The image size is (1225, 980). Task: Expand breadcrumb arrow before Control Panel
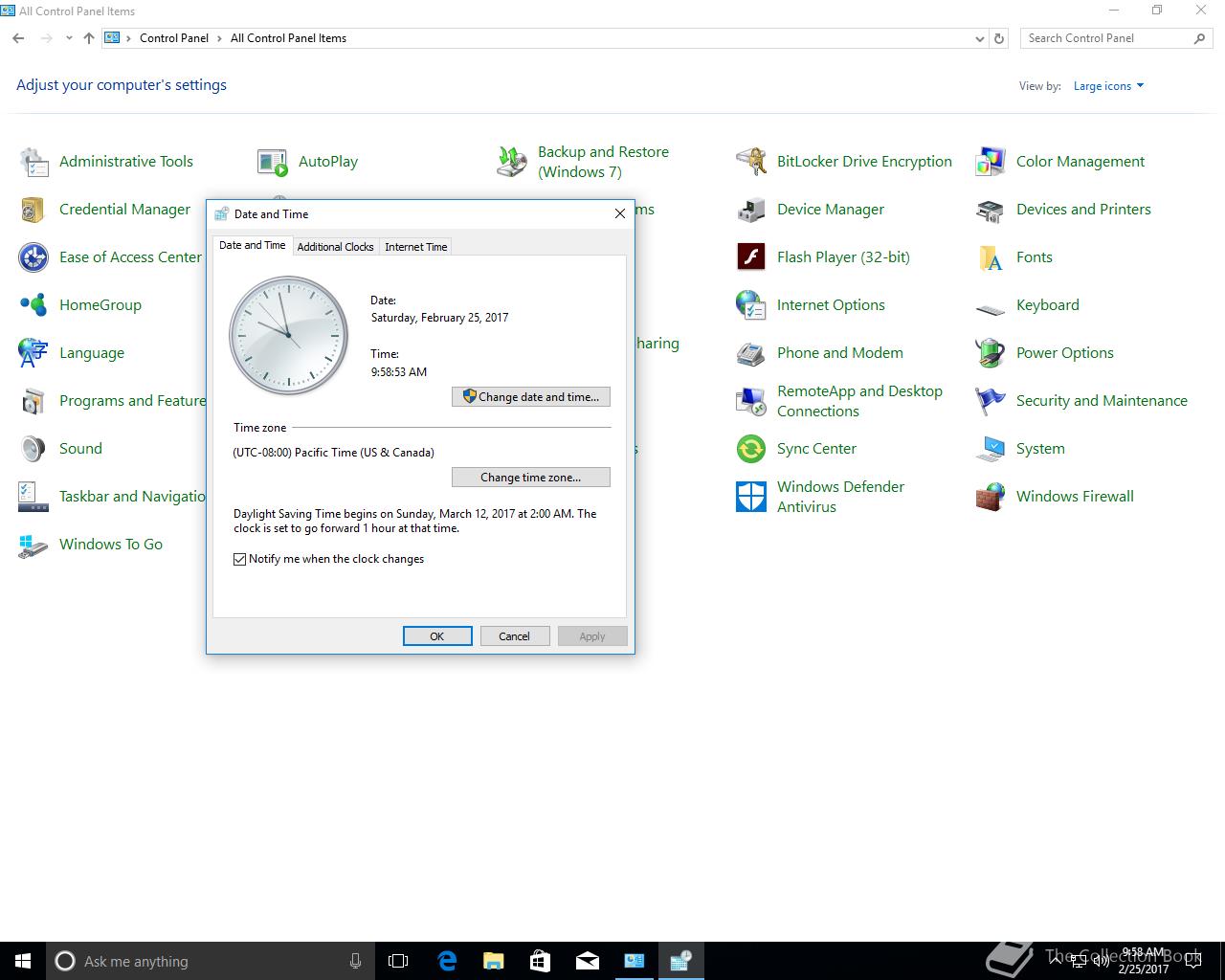click(x=129, y=38)
